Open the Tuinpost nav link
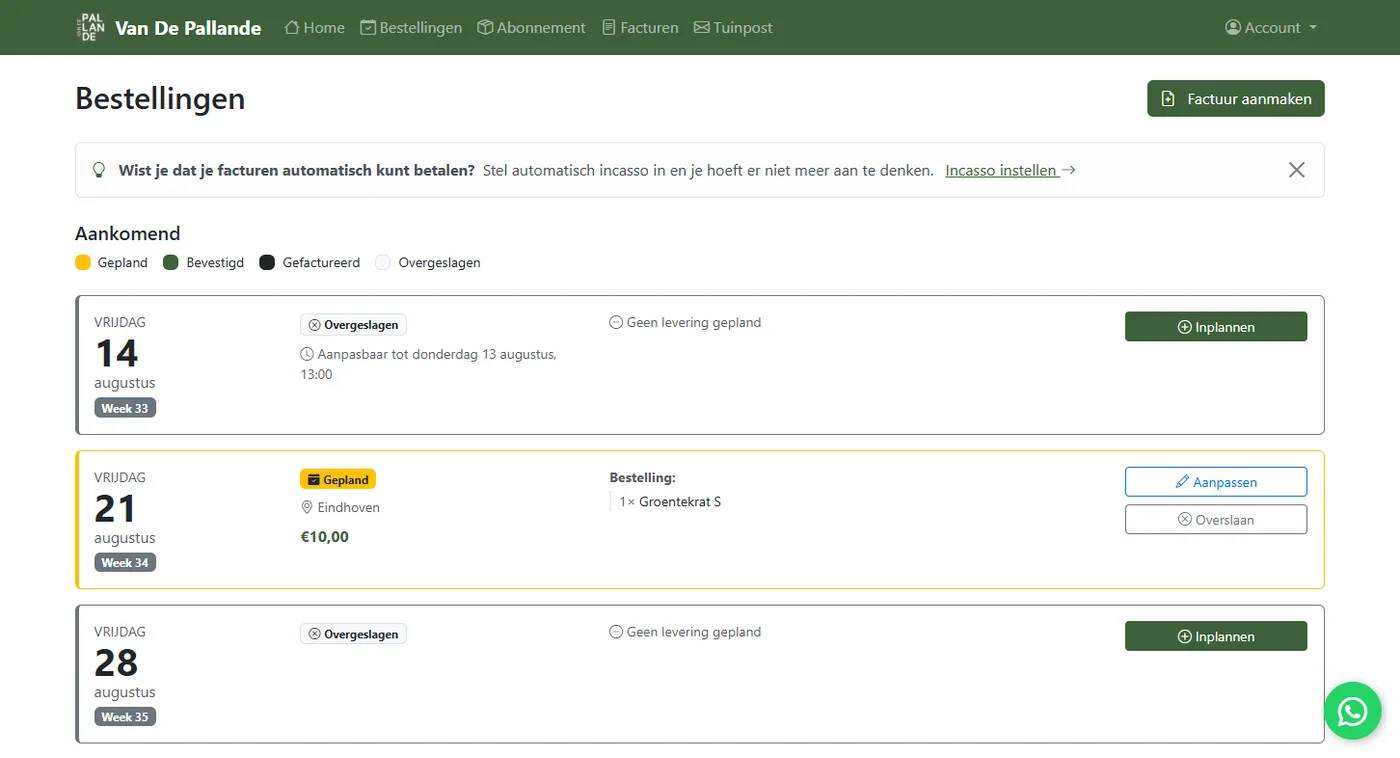 click(733, 28)
